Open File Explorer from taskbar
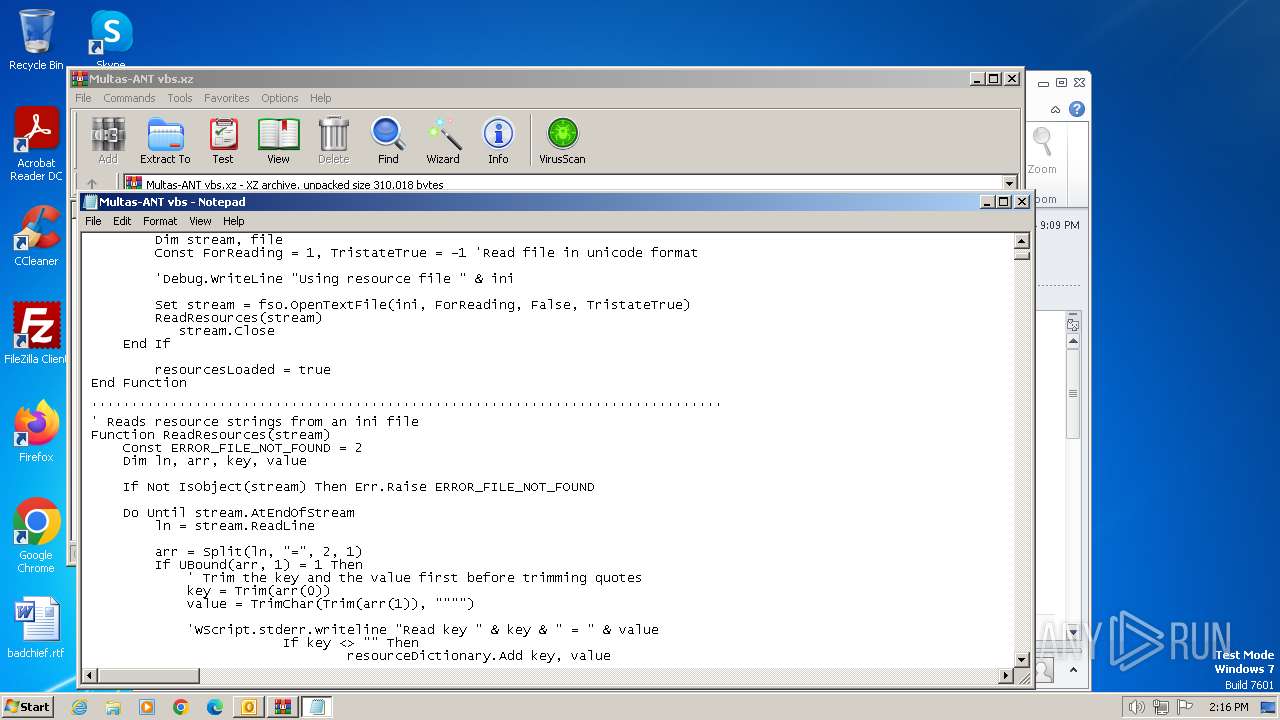Screen dimensions: 1280x720 [x=113, y=707]
